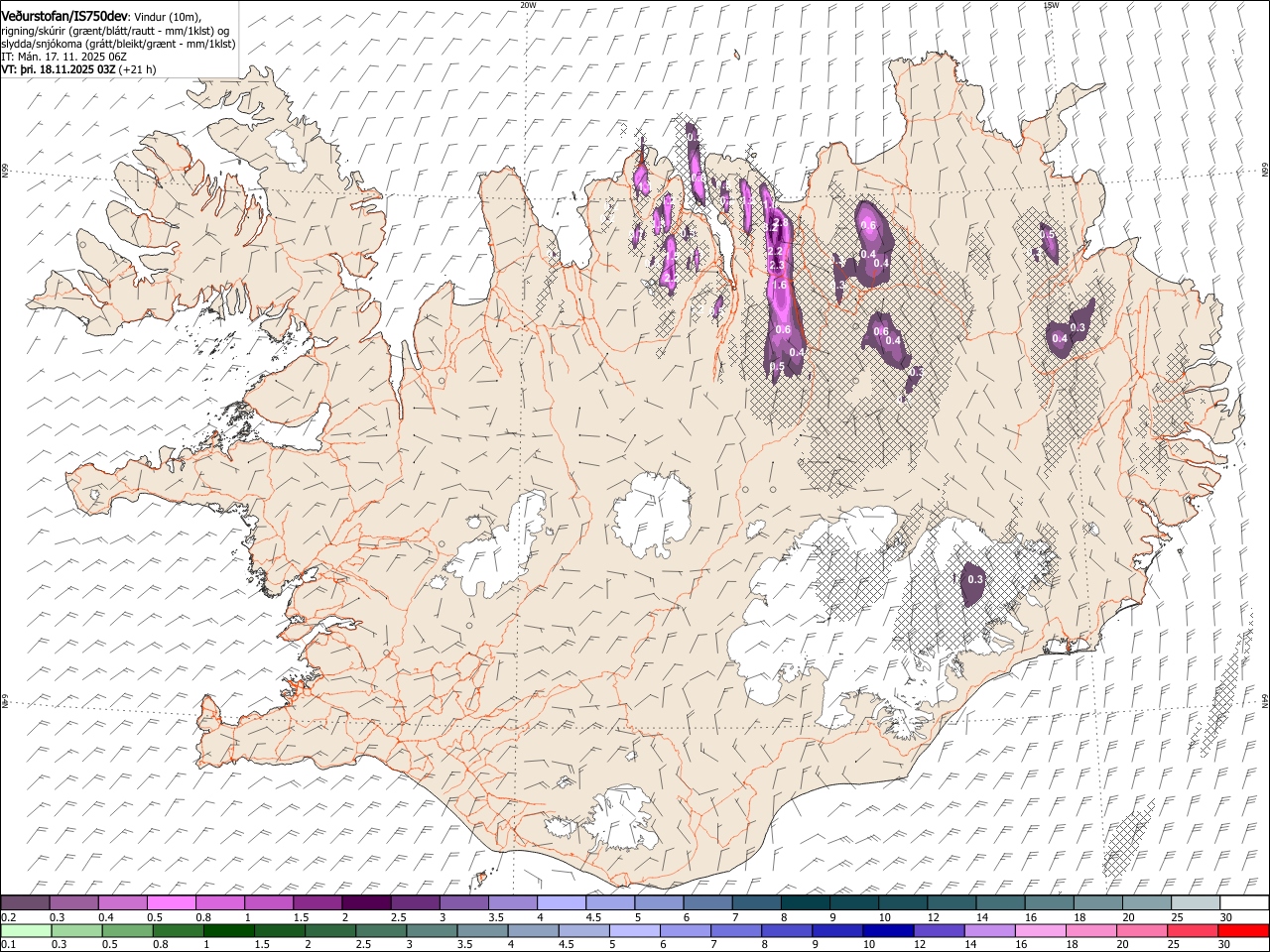This screenshot has height=952, width=1270.
Task: Click the dark teal 8 swatch in upper legend row
Action: coord(806,903)
